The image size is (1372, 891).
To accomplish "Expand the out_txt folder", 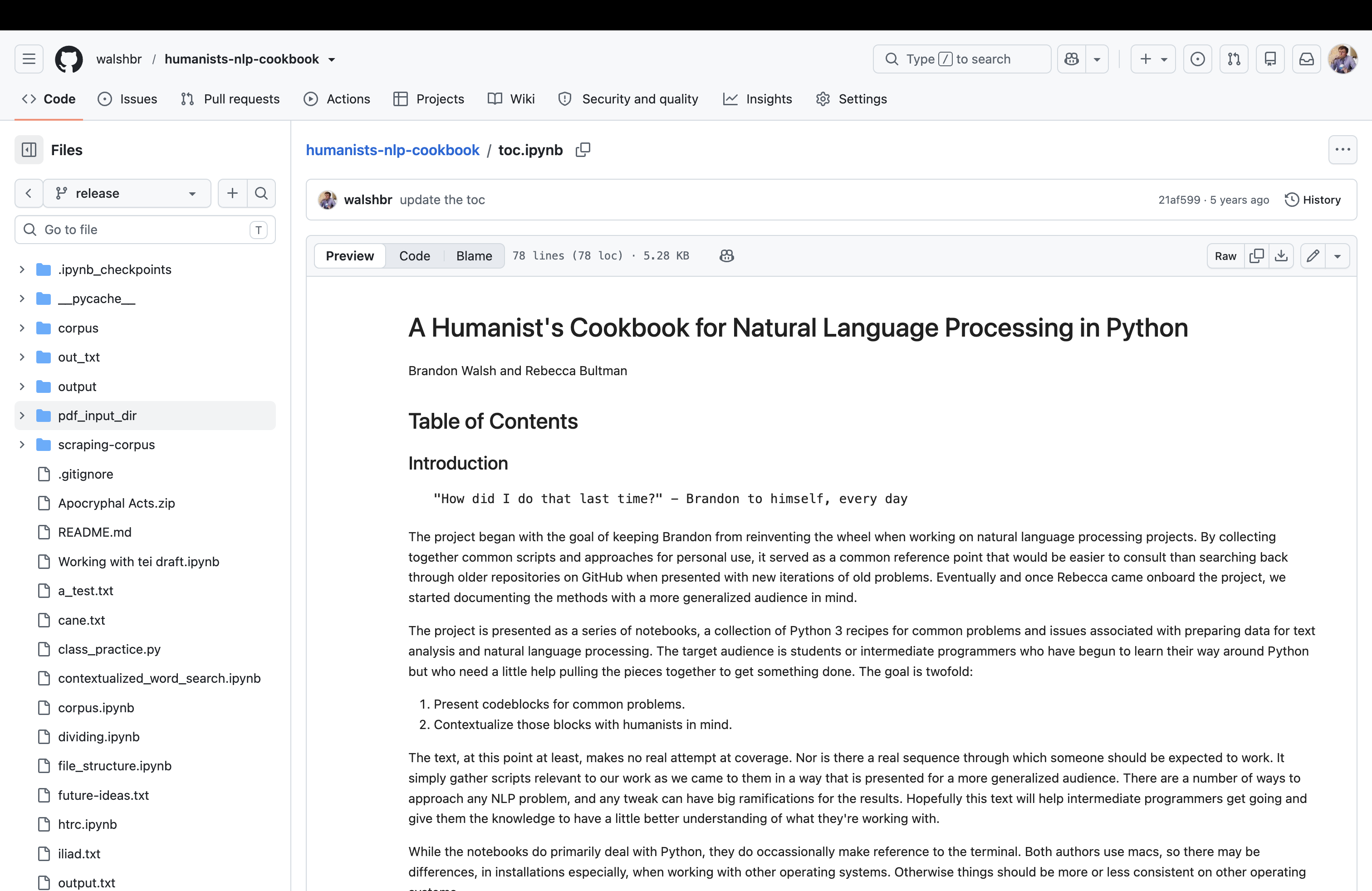I will 22,357.
